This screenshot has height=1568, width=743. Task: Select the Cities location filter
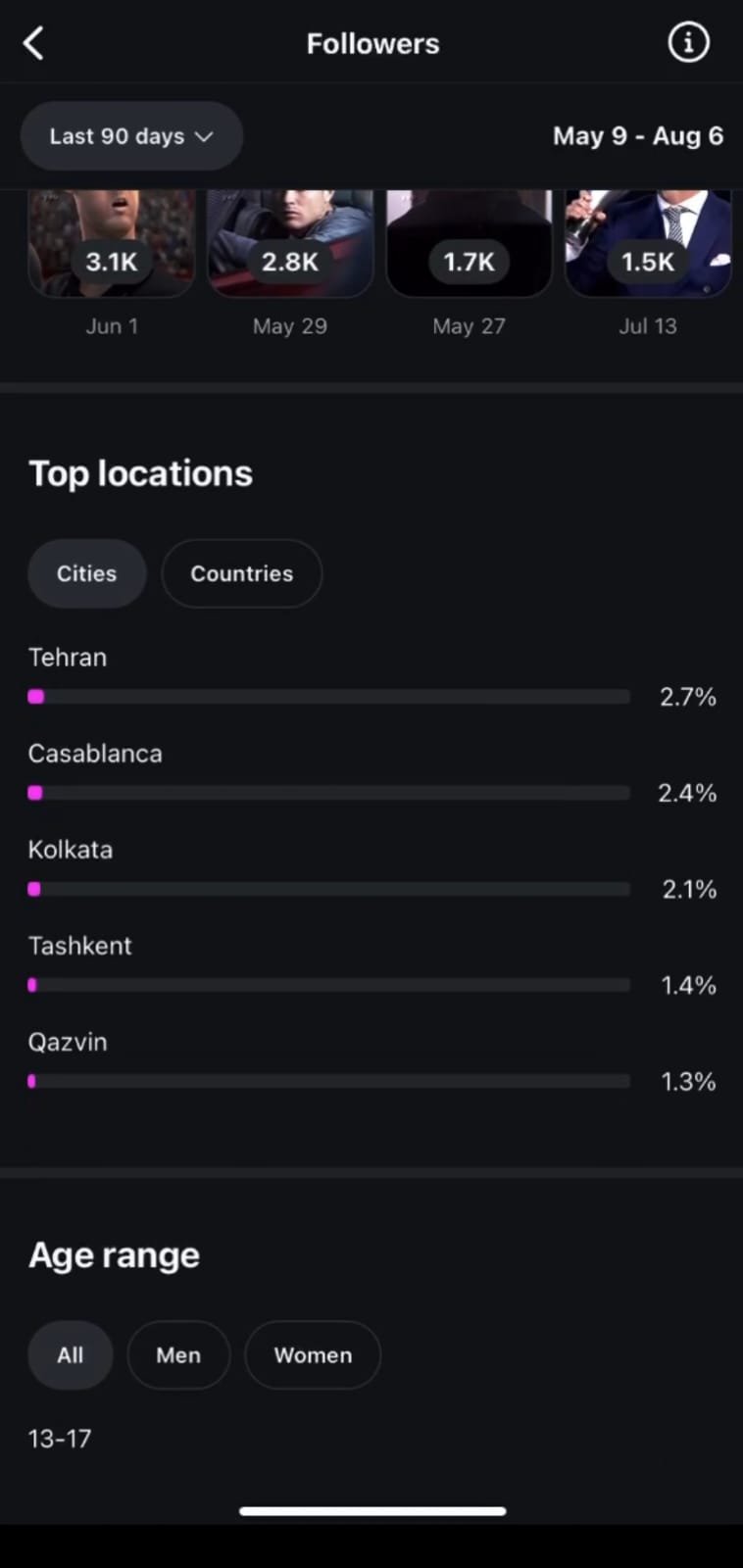(87, 573)
